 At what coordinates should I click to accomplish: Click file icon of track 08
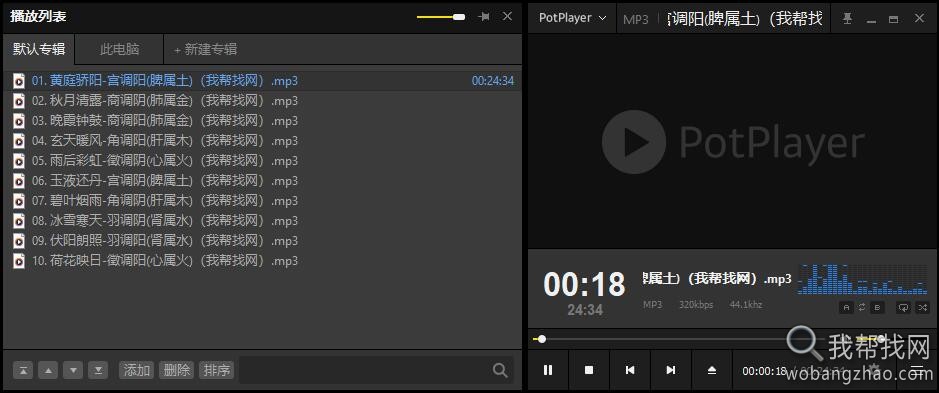tap(19, 221)
